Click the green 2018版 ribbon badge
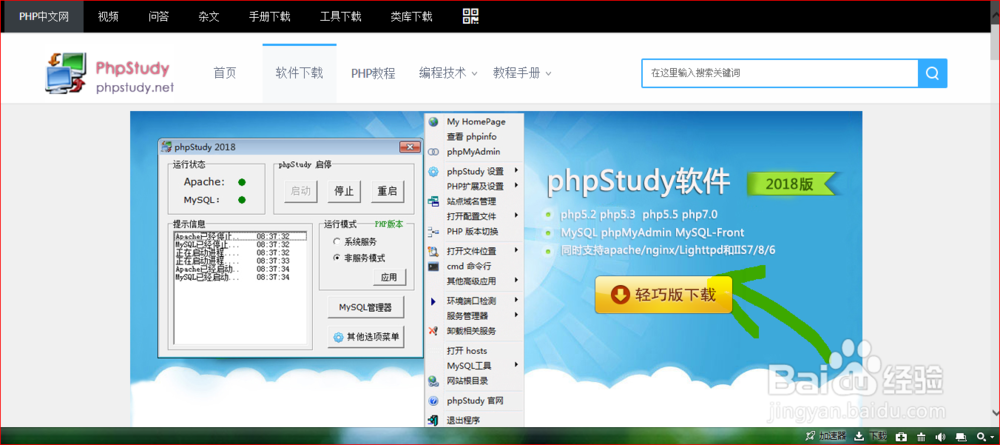1000x445 pixels. pos(794,184)
